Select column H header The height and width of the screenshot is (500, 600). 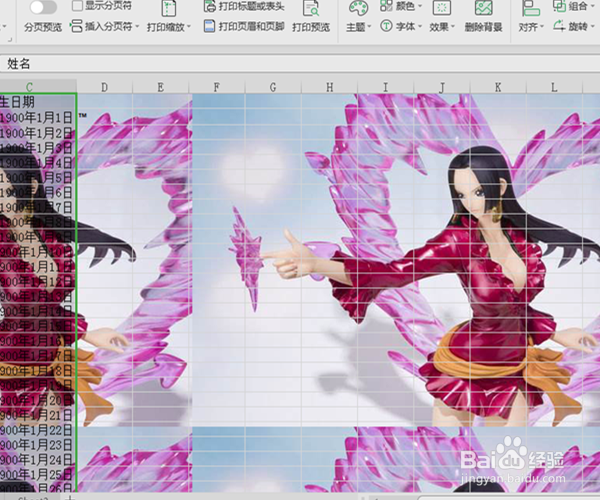pos(329,87)
